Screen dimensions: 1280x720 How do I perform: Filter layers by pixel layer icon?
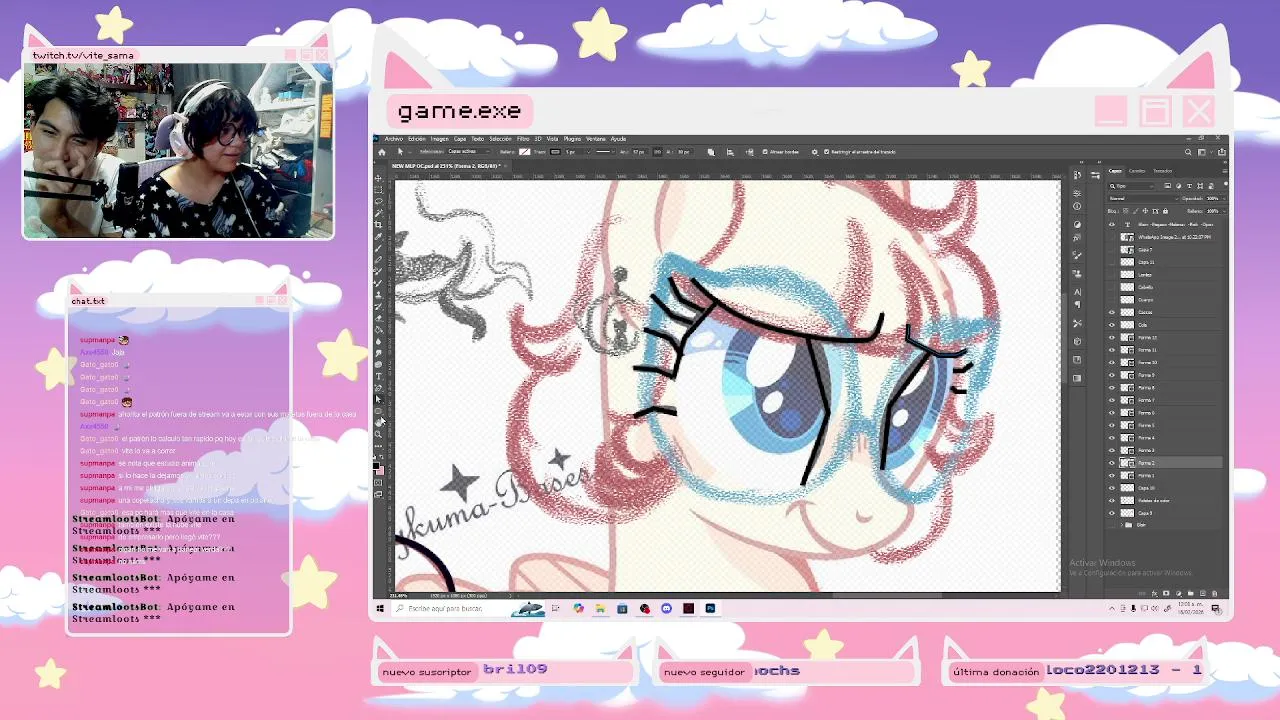click(x=1167, y=186)
